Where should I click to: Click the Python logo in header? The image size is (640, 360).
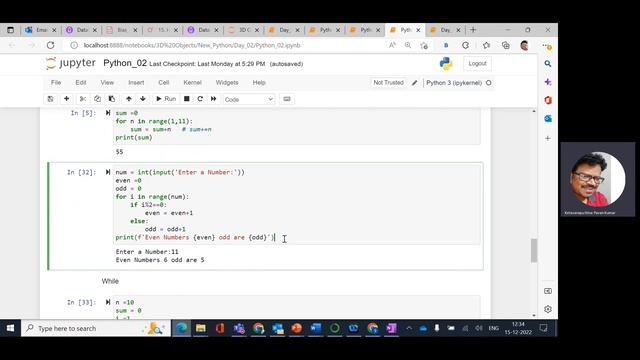(446, 63)
